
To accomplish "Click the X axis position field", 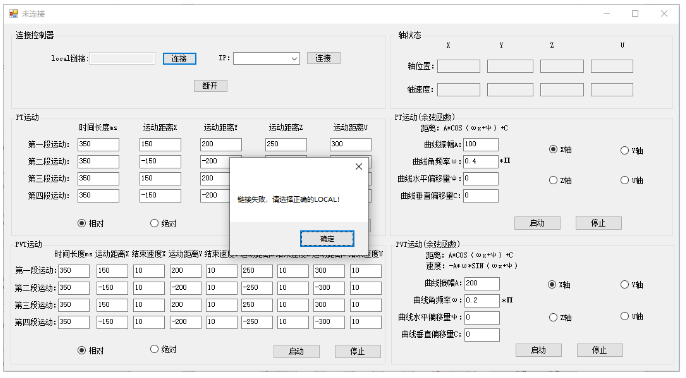I will click(x=458, y=66).
